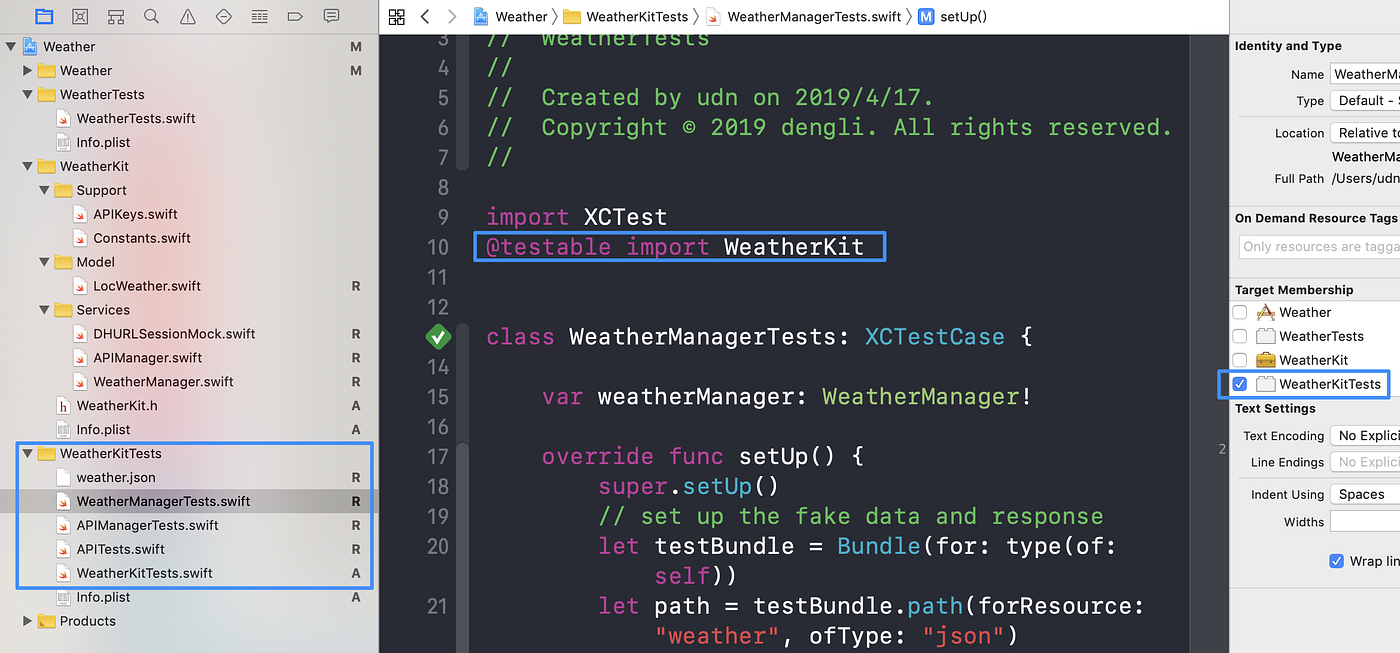Open the Debug navigator
This screenshot has height=653, width=1400.
click(259, 16)
